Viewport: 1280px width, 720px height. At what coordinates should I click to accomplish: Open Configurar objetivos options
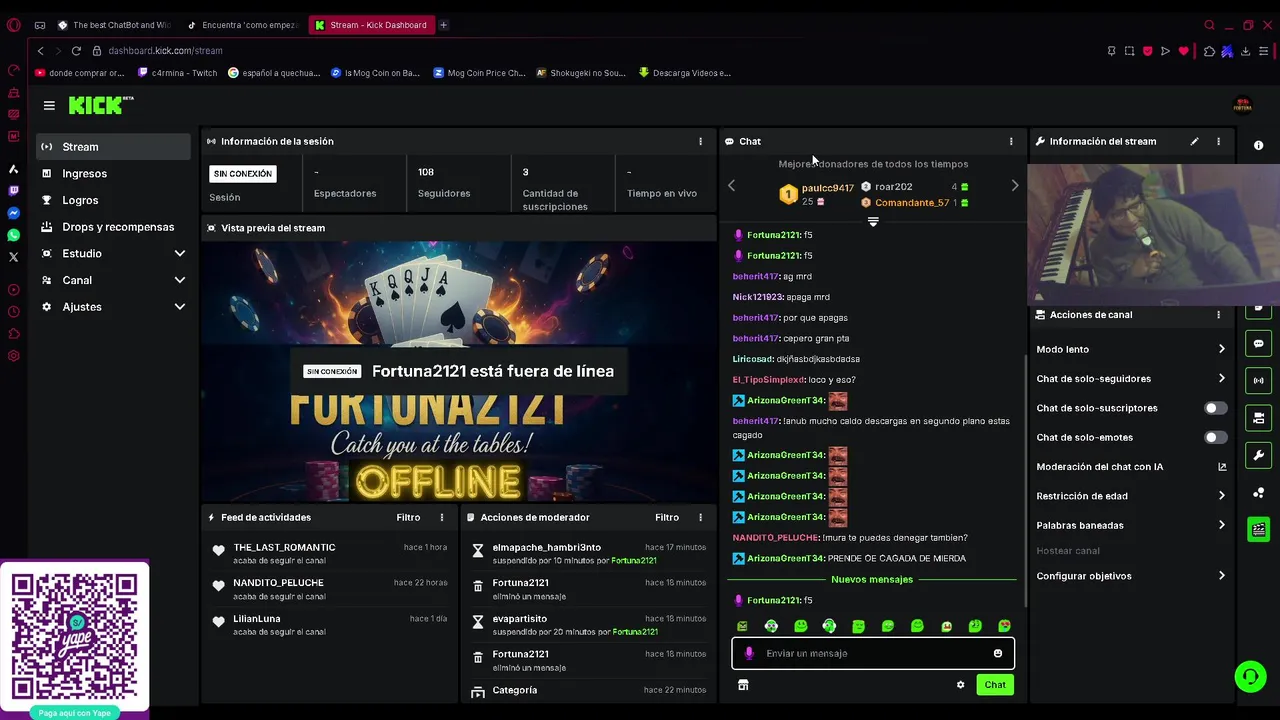(1131, 576)
